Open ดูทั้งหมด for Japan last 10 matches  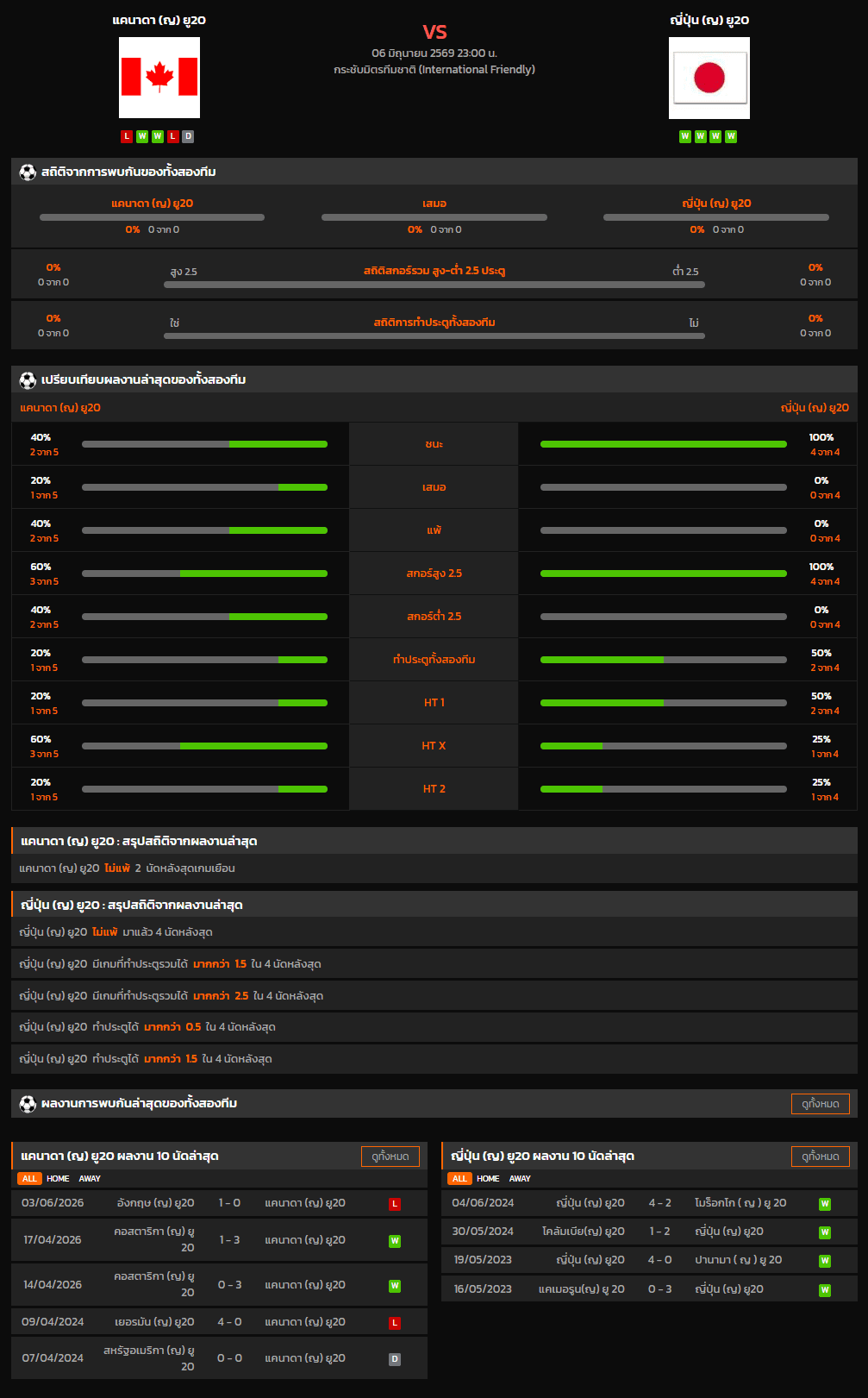(821, 1157)
